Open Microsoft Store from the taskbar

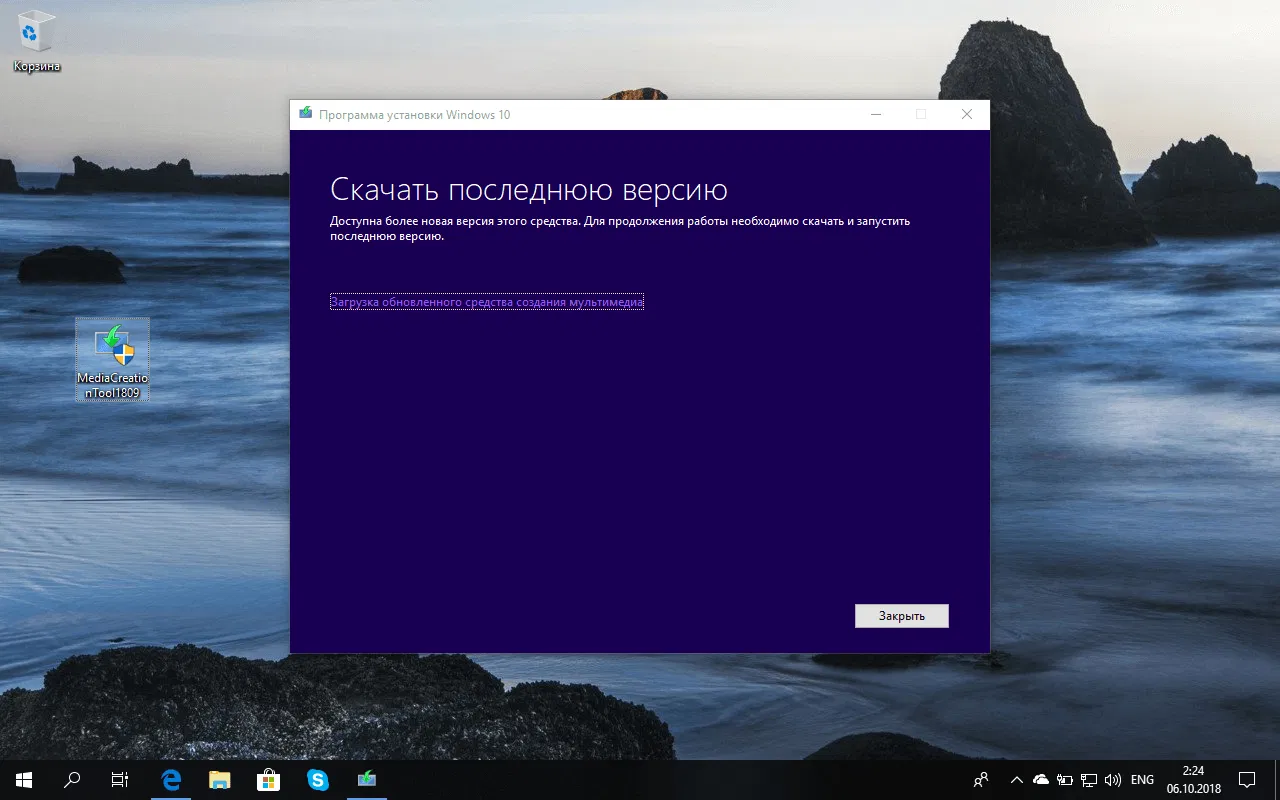pyautogui.click(x=268, y=779)
